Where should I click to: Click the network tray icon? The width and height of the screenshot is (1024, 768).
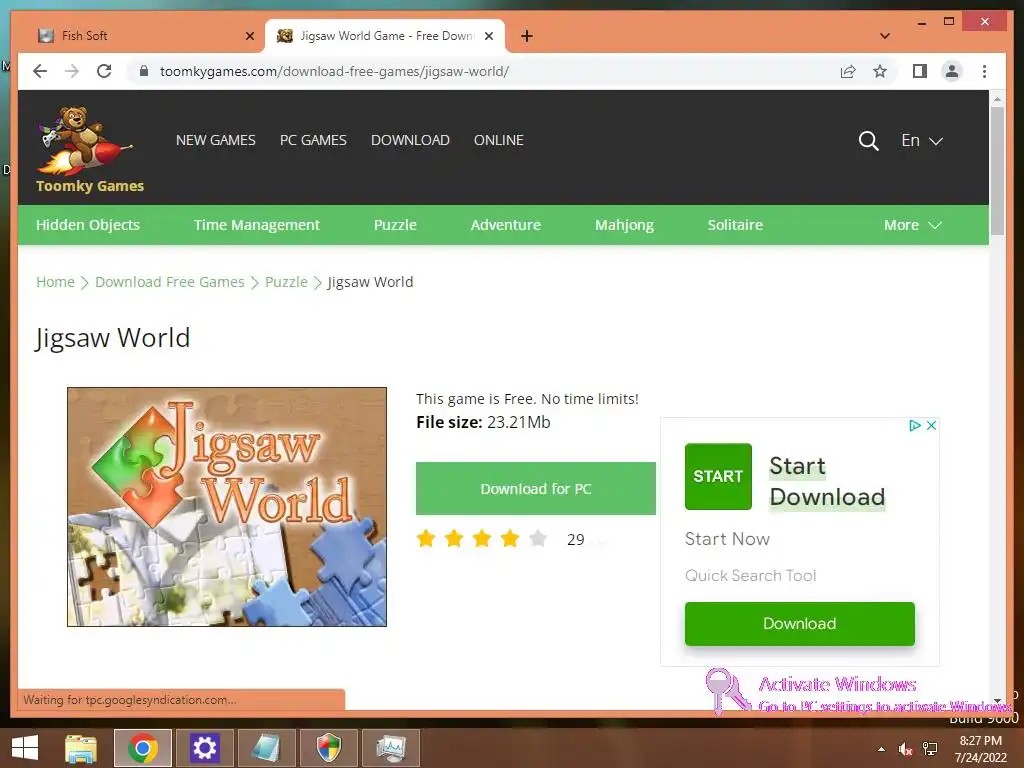[930, 749]
